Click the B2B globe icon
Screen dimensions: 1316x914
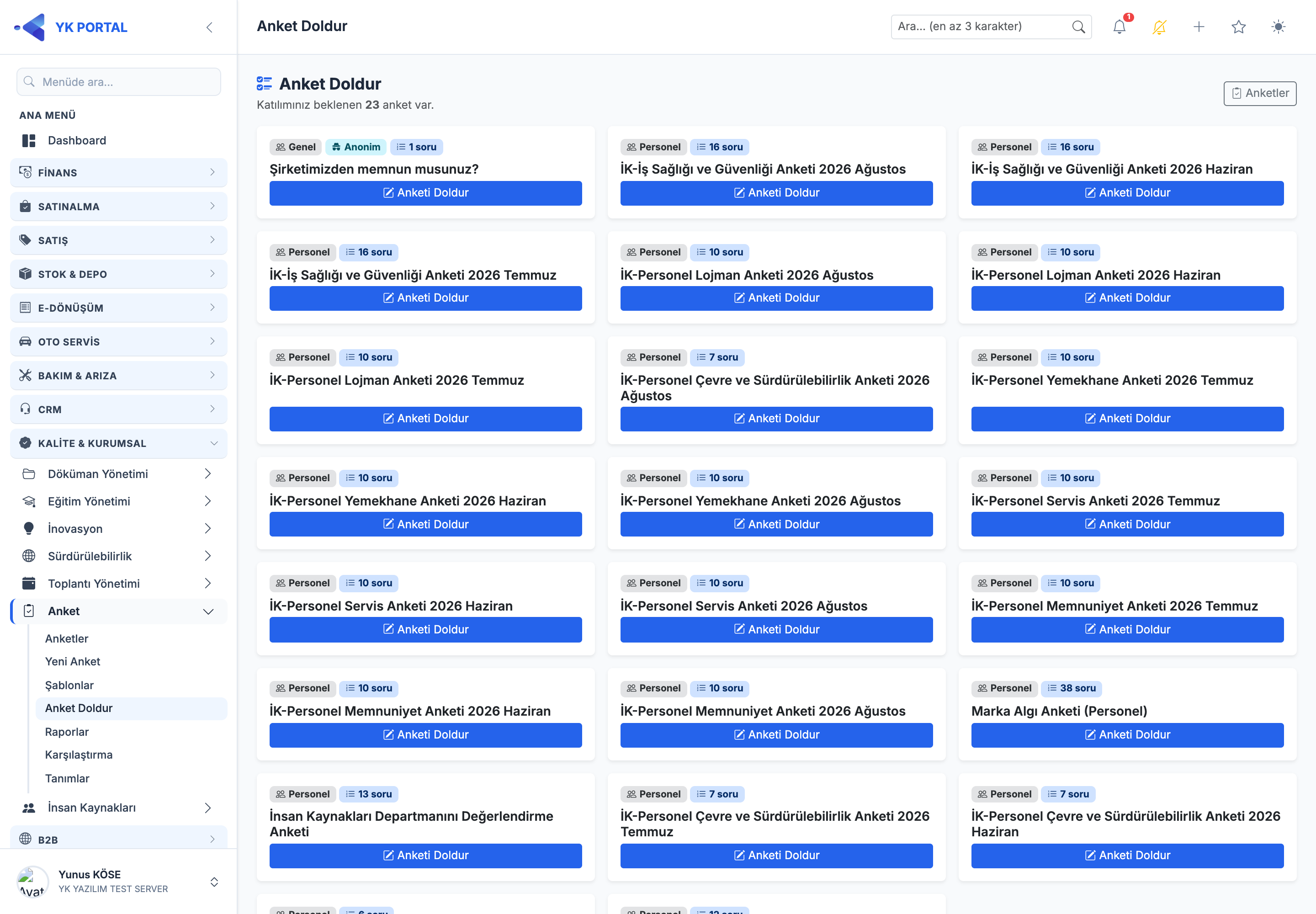[x=25, y=839]
